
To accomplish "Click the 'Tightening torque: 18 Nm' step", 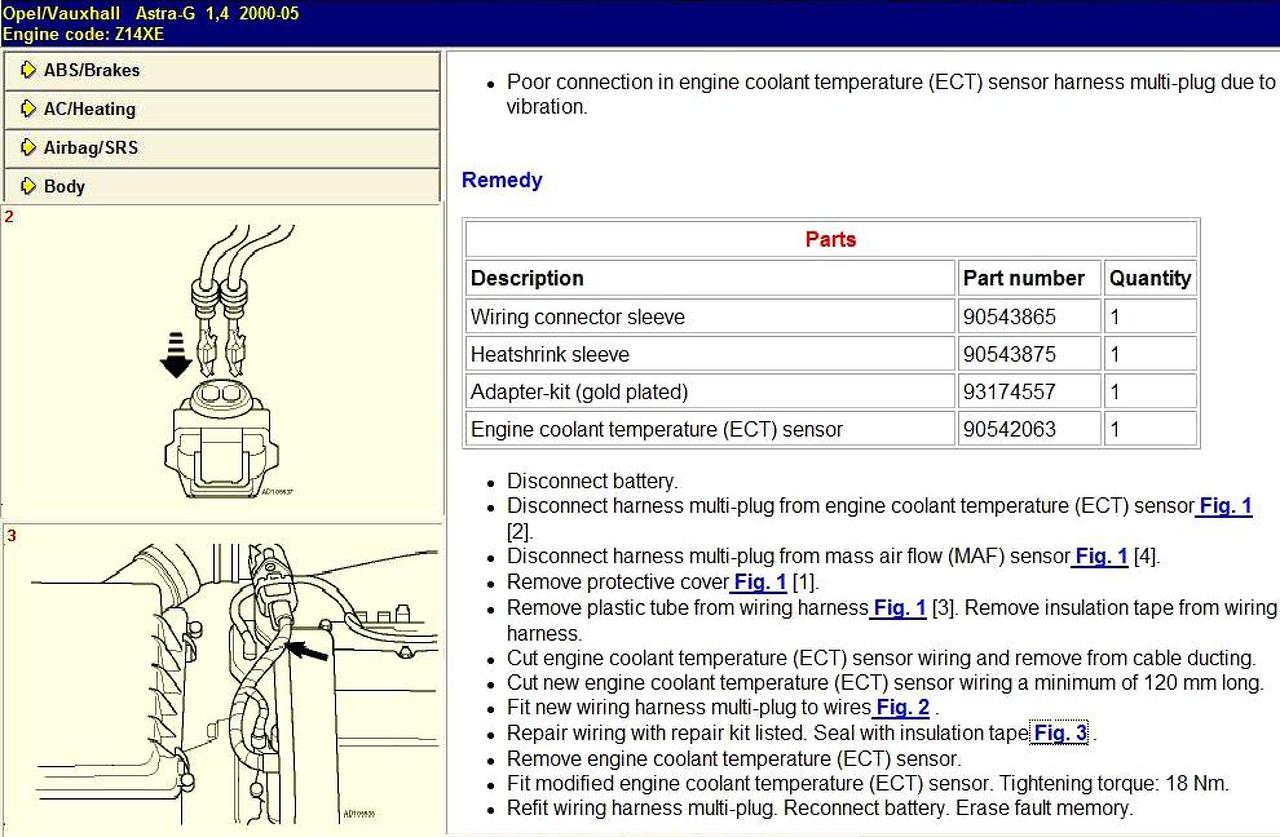I will [868, 783].
